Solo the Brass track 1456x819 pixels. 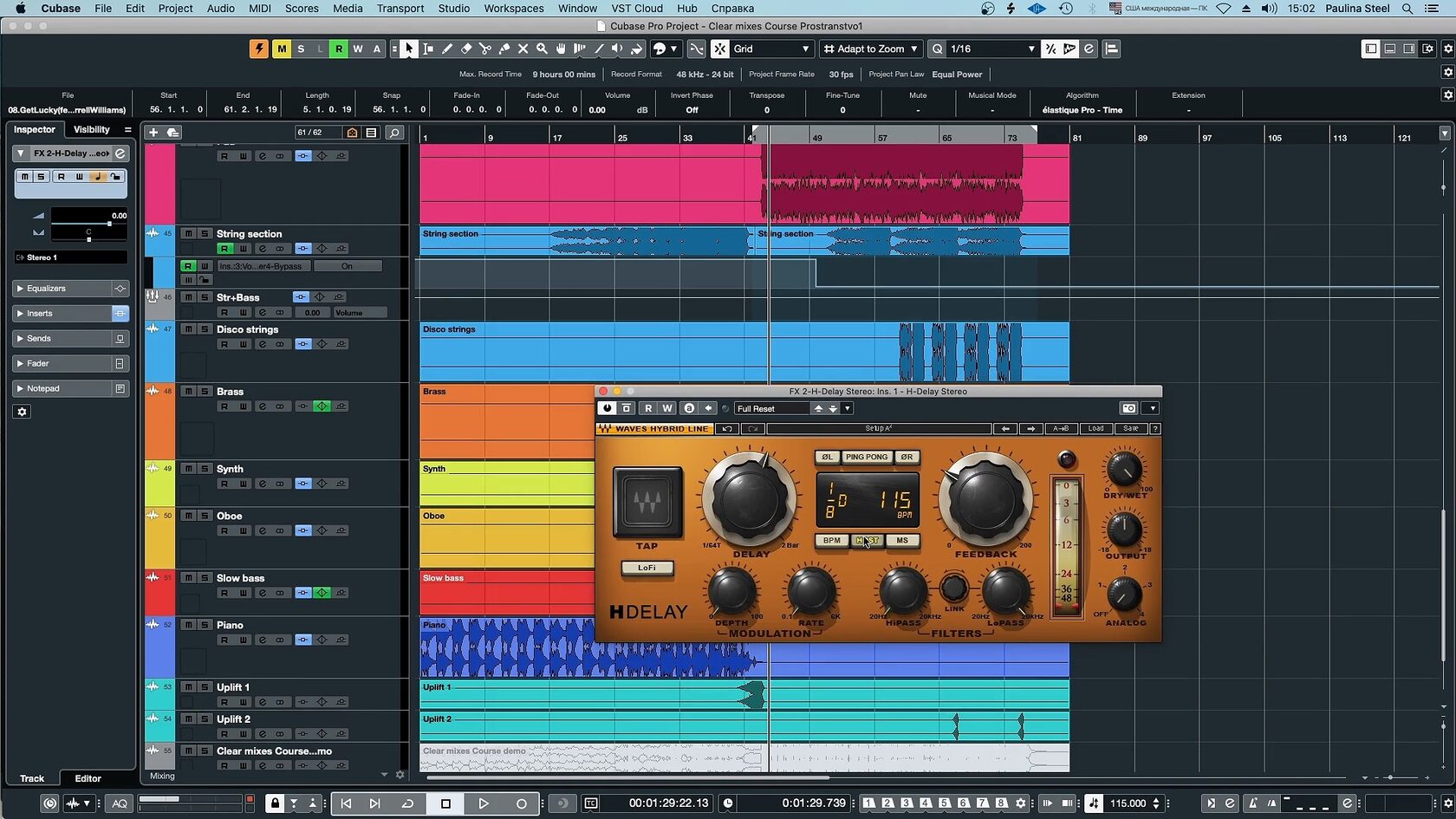pyautogui.click(x=205, y=392)
